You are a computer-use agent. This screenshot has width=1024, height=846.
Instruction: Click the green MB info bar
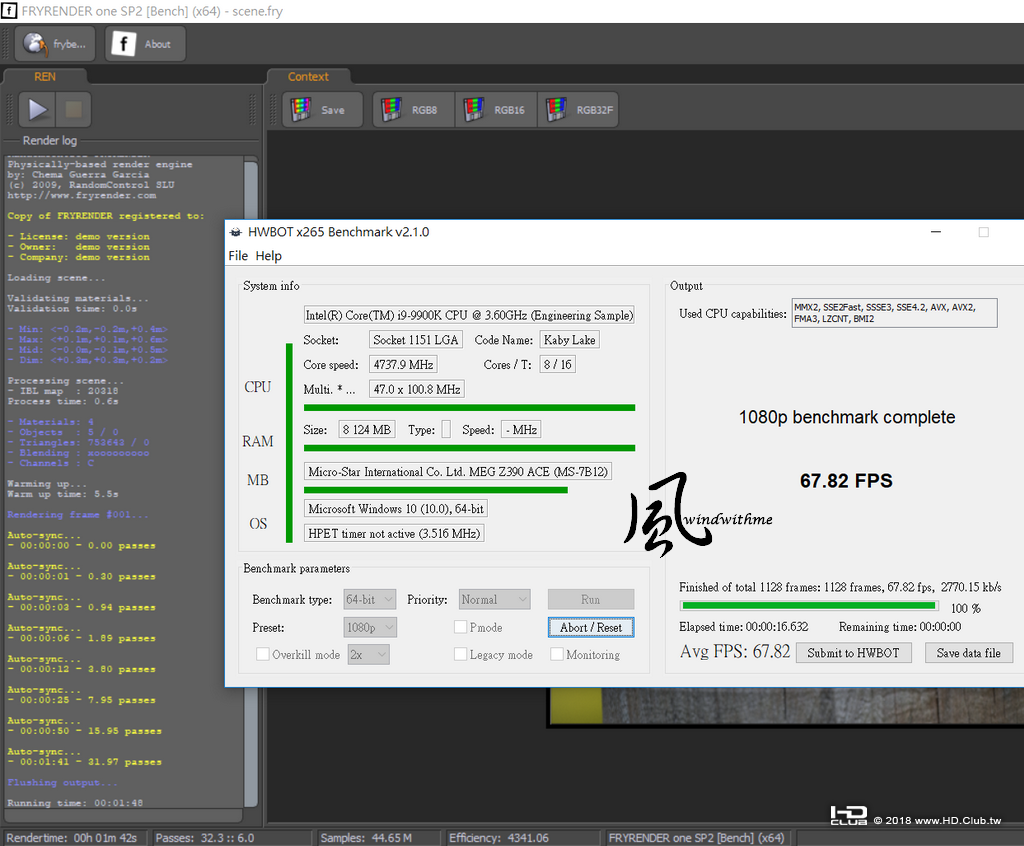tap(436, 490)
